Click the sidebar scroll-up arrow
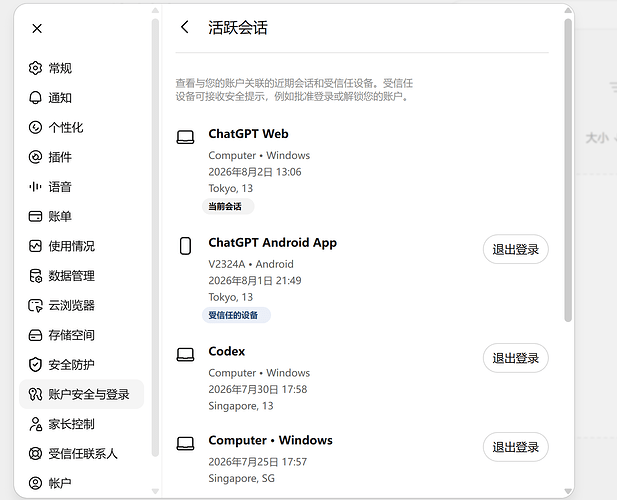 pos(155,10)
